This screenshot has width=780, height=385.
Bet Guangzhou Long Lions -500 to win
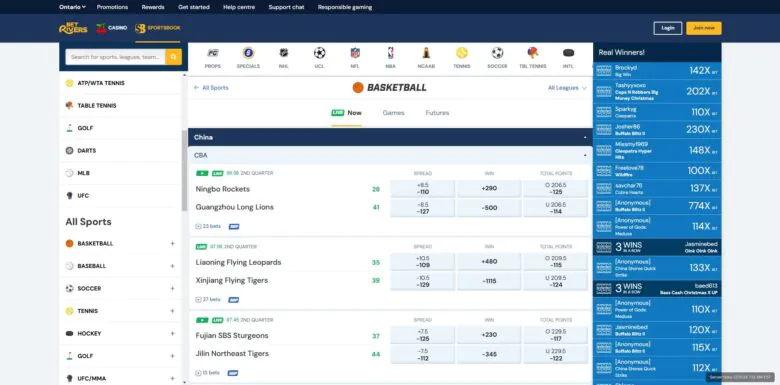(x=489, y=208)
